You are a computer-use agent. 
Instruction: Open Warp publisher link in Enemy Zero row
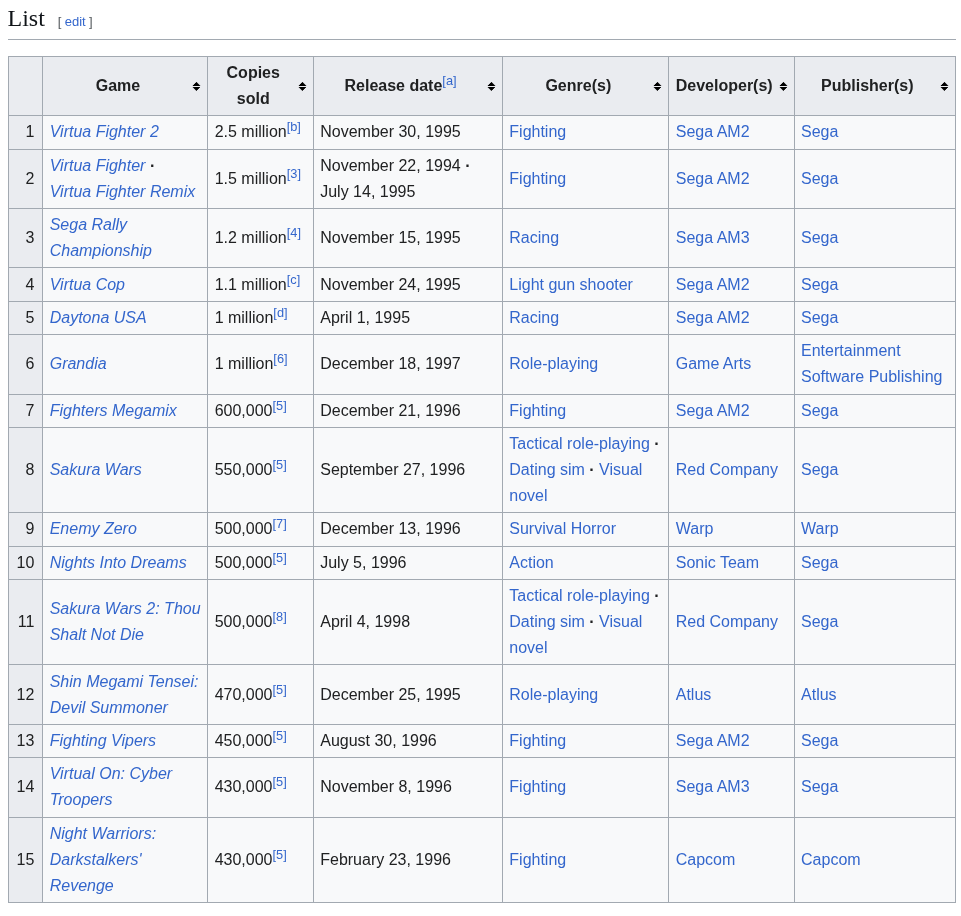(x=819, y=529)
